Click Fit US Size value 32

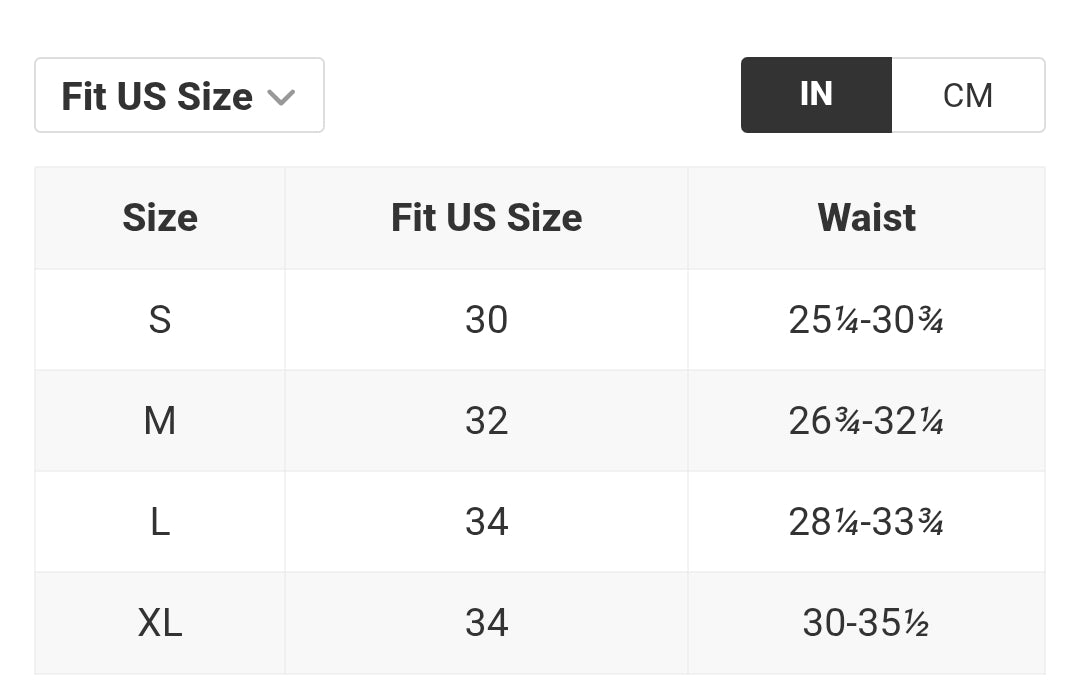[x=486, y=420]
